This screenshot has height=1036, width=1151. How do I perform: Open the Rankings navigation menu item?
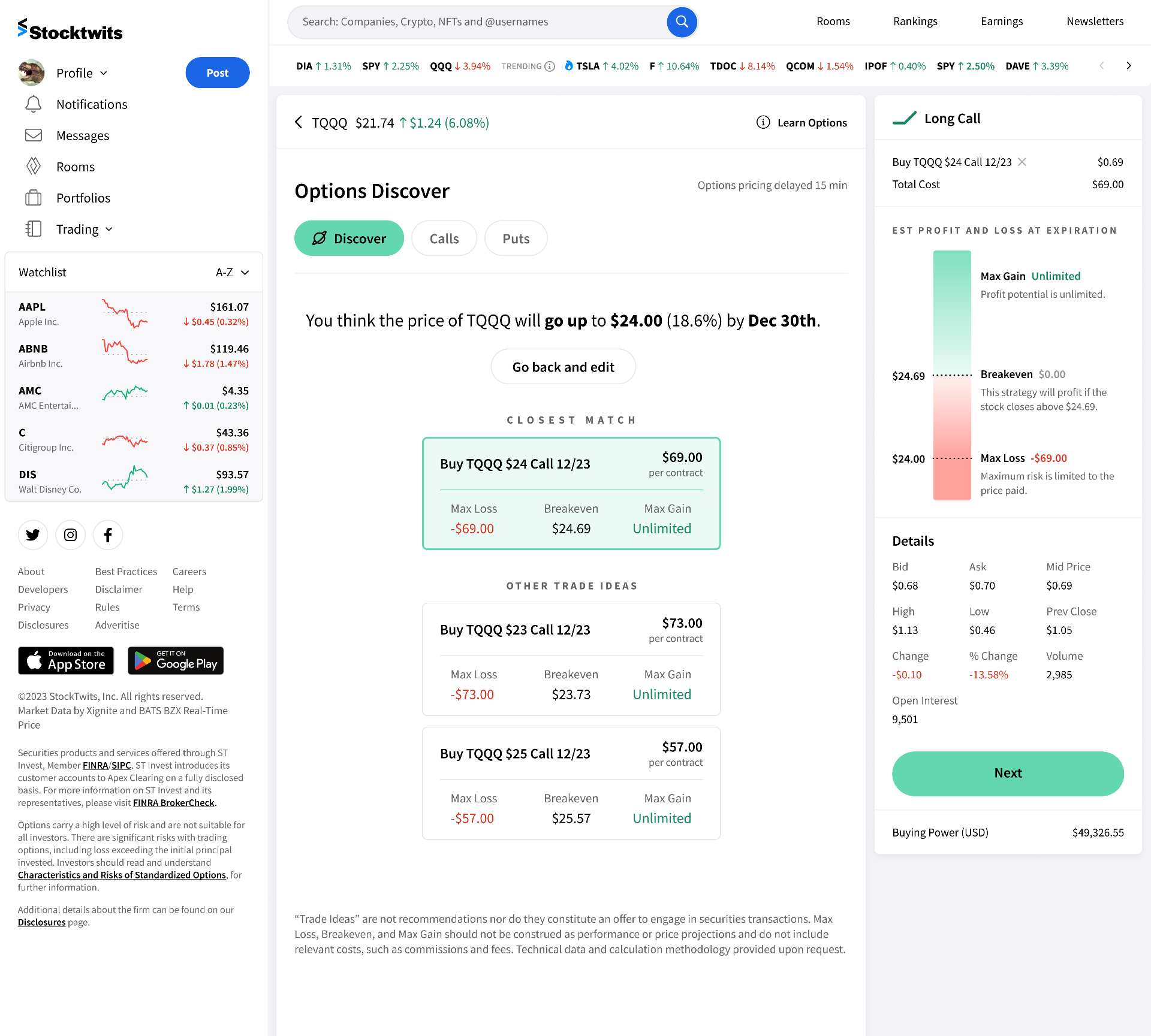click(915, 21)
